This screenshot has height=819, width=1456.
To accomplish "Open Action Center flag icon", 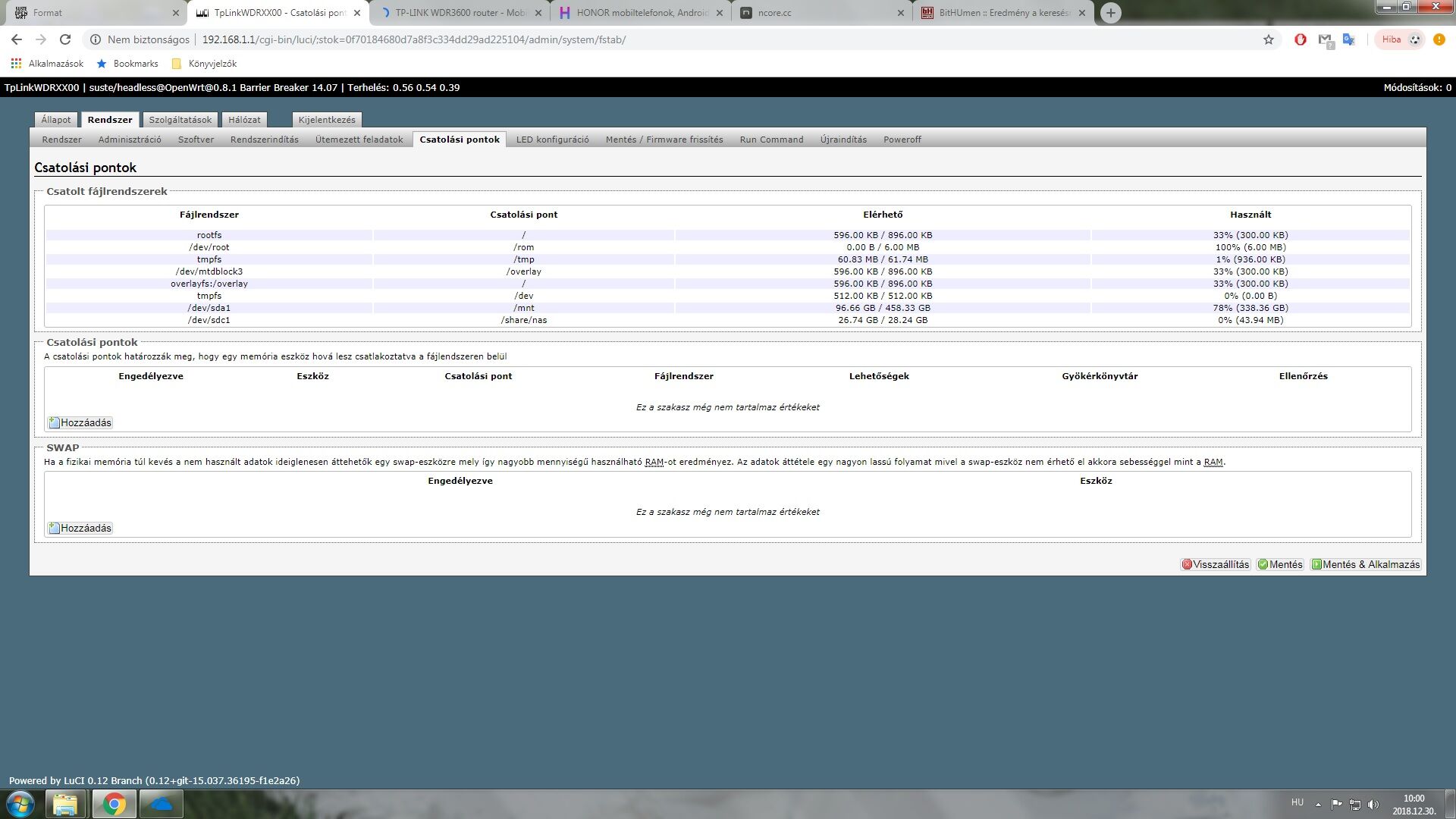I will 1336,804.
